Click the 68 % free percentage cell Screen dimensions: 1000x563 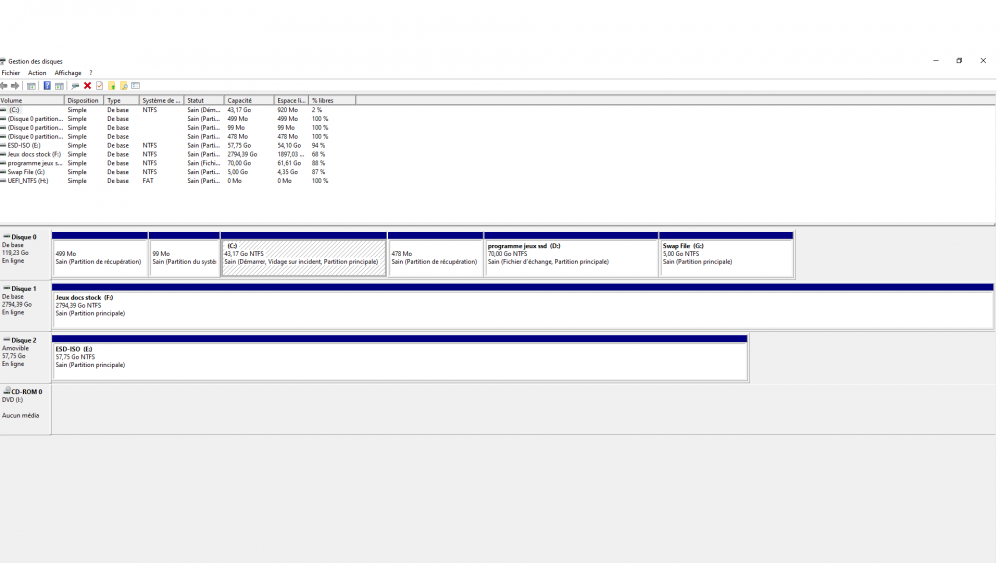[x=318, y=154]
